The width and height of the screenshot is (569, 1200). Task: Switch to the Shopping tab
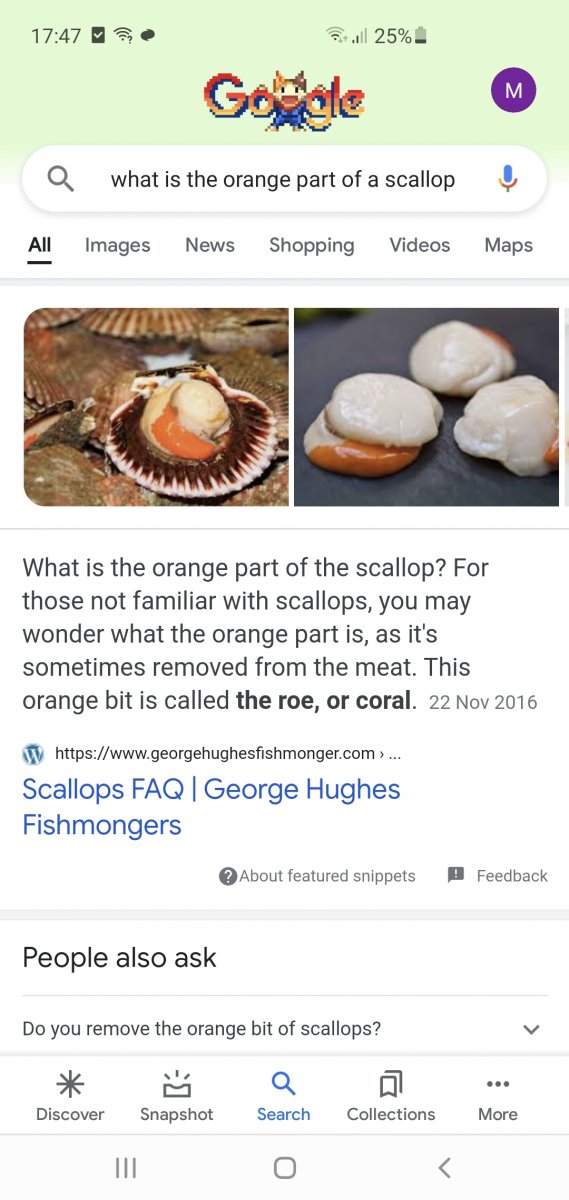311,245
